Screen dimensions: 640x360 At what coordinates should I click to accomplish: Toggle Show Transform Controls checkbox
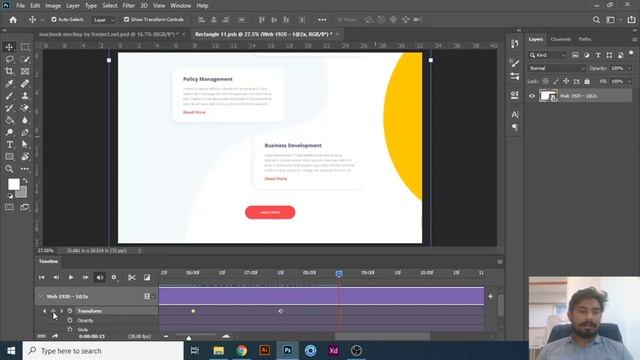[x=127, y=20]
